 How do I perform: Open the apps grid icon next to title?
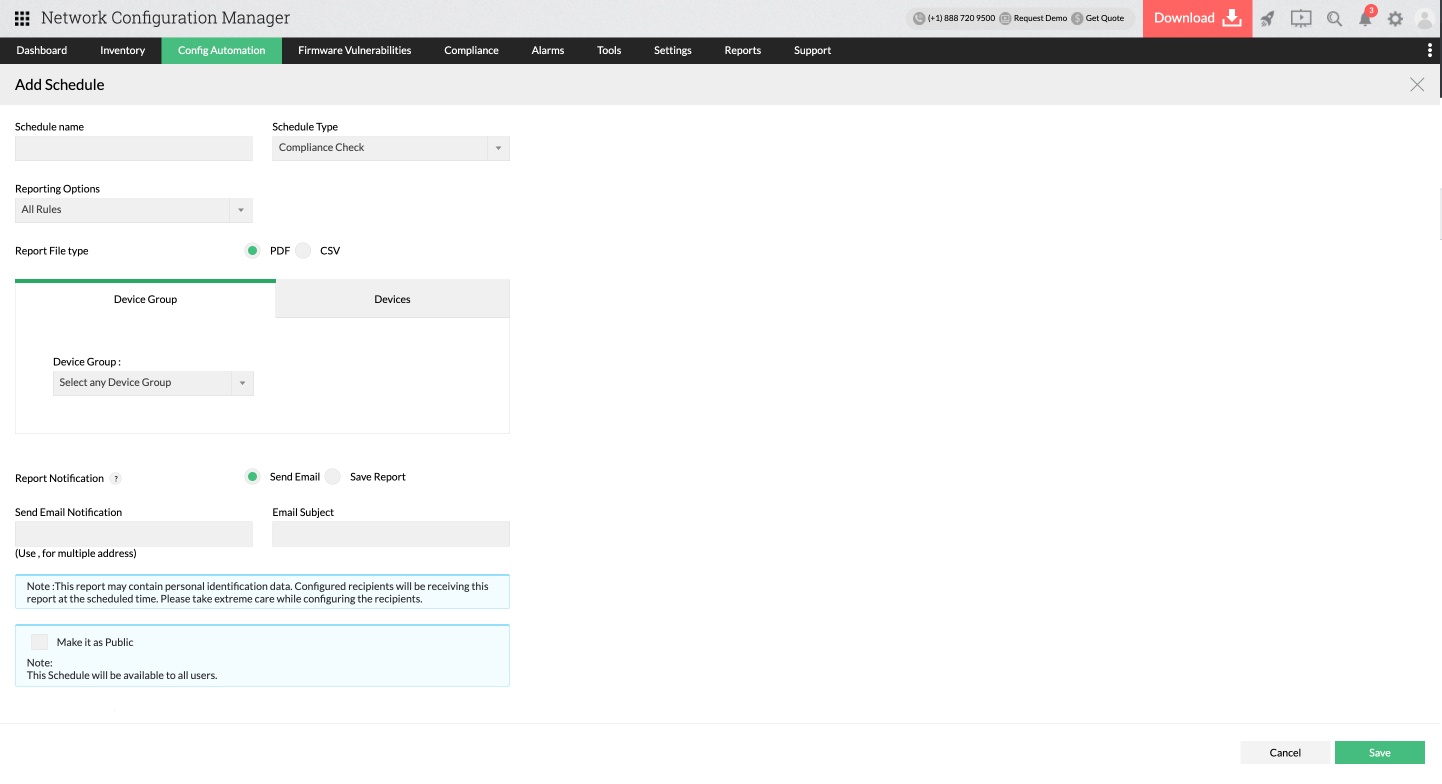pos(22,18)
